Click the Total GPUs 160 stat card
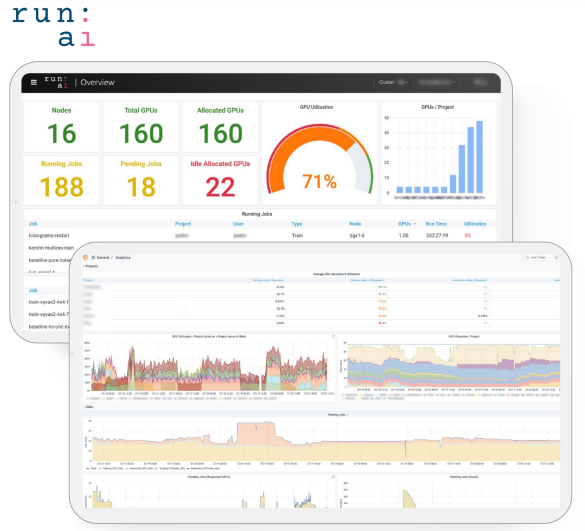The image size is (585, 531). tap(141, 127)
